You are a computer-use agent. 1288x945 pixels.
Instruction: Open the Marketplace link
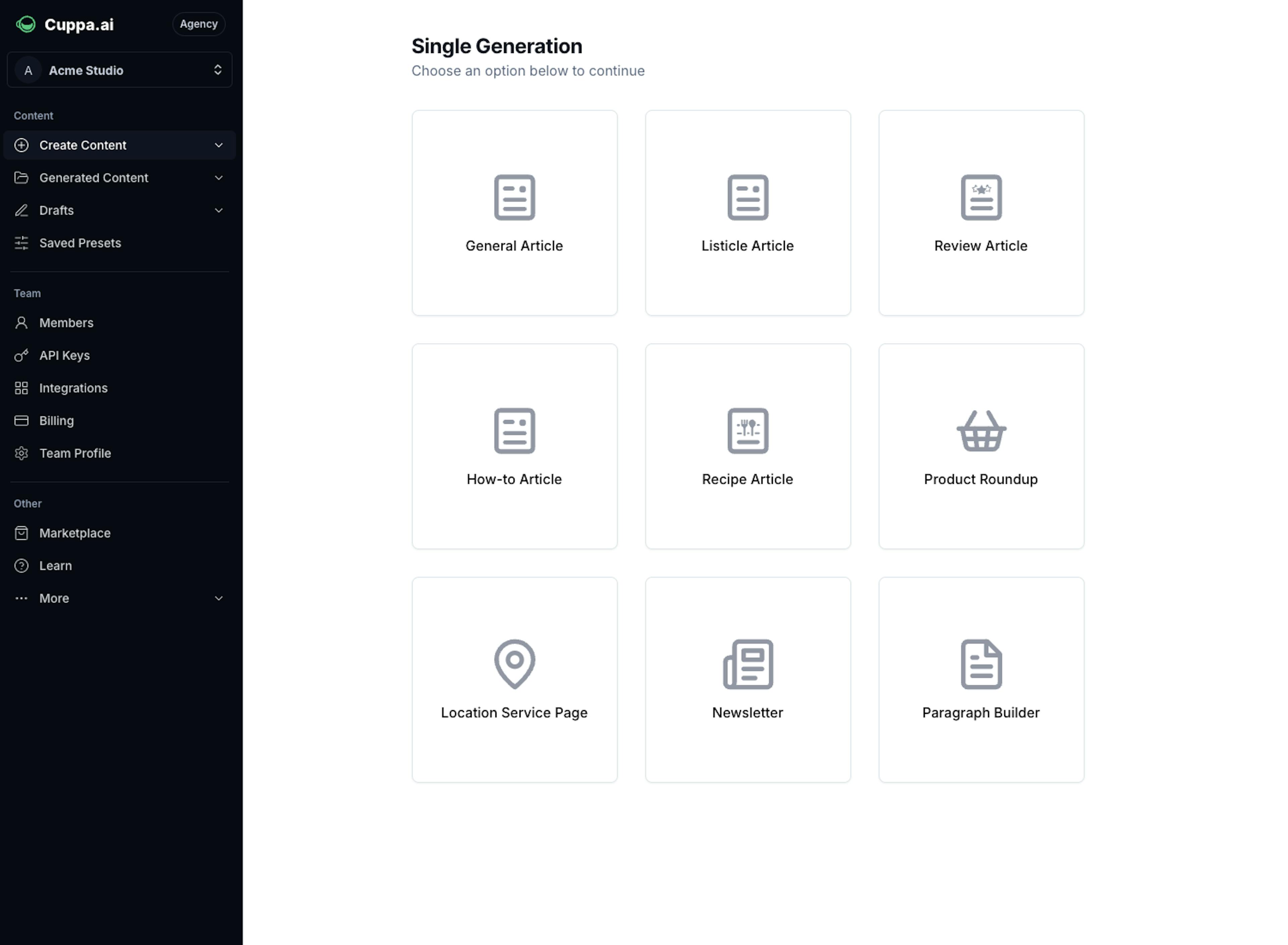coord(119,533)
